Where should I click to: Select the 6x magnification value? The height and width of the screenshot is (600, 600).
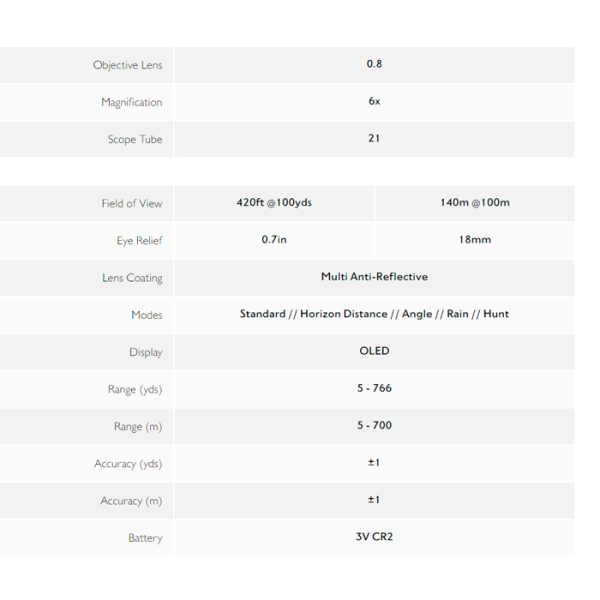pyautogui.click(x=374, y=101)
